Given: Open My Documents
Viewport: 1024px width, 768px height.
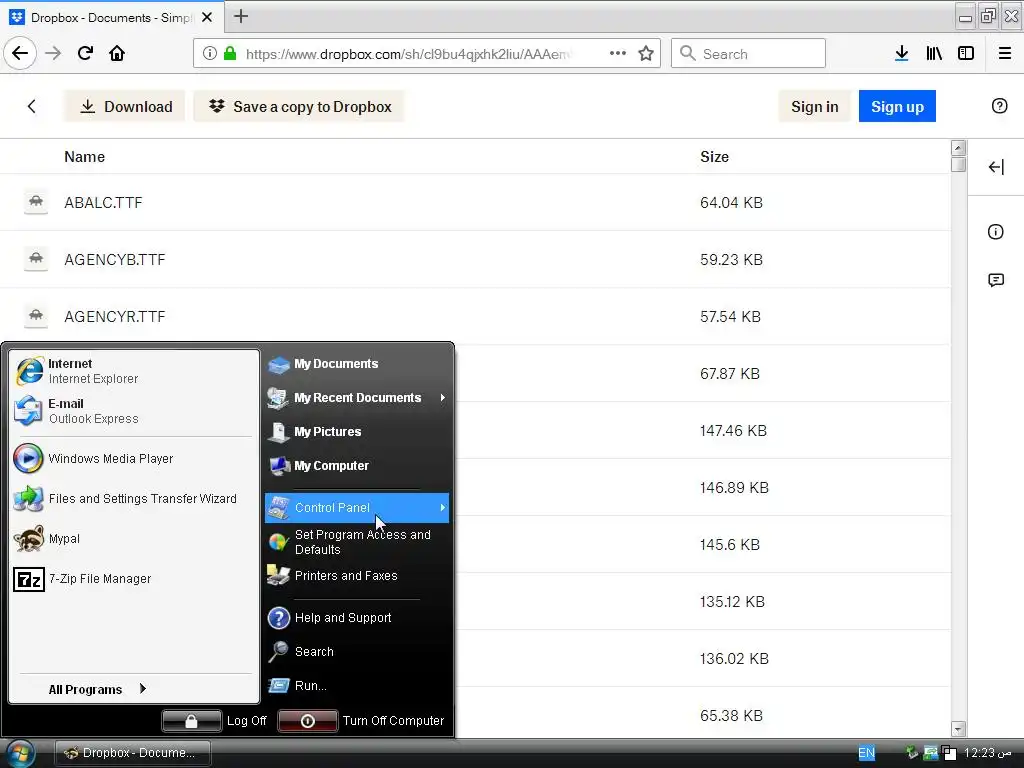Looking at the screenshot, I should coord(357,364).
